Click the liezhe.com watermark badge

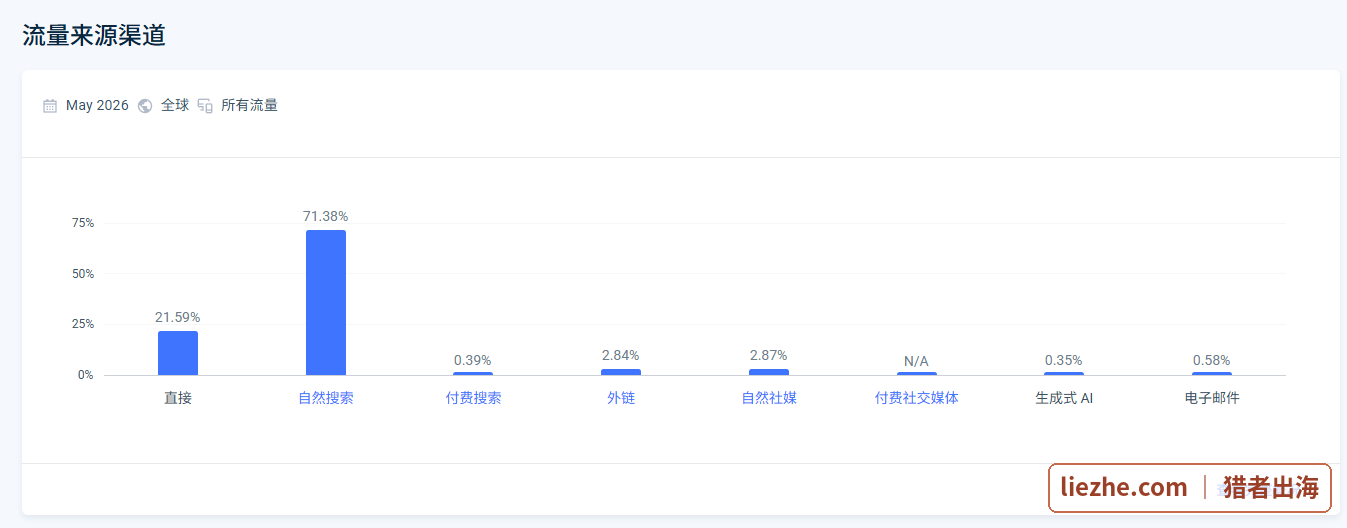(1190, 488)
